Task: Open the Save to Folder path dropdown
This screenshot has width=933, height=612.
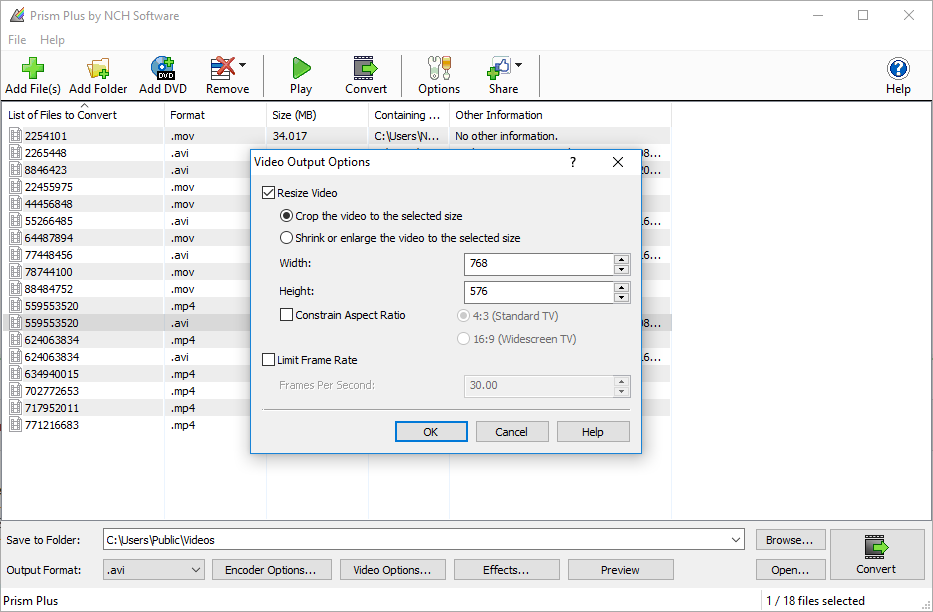Action: 736,540
